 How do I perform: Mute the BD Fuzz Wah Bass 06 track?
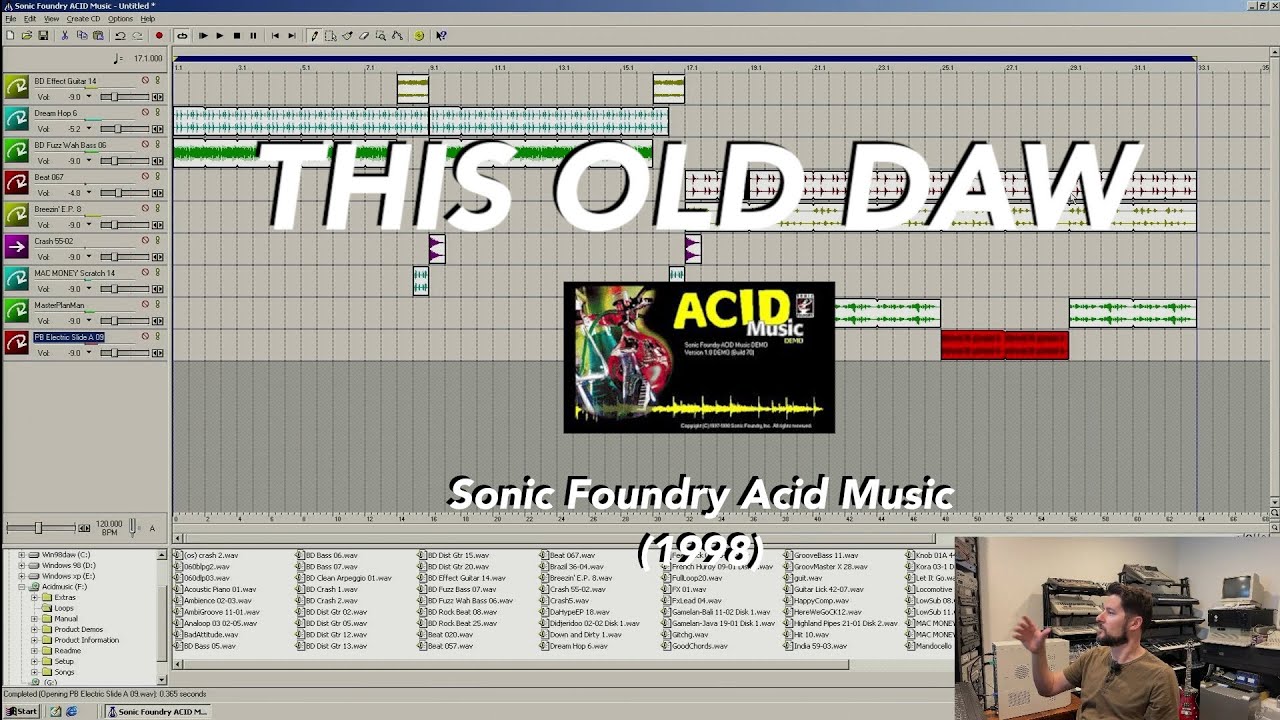(x=145, y=145)
